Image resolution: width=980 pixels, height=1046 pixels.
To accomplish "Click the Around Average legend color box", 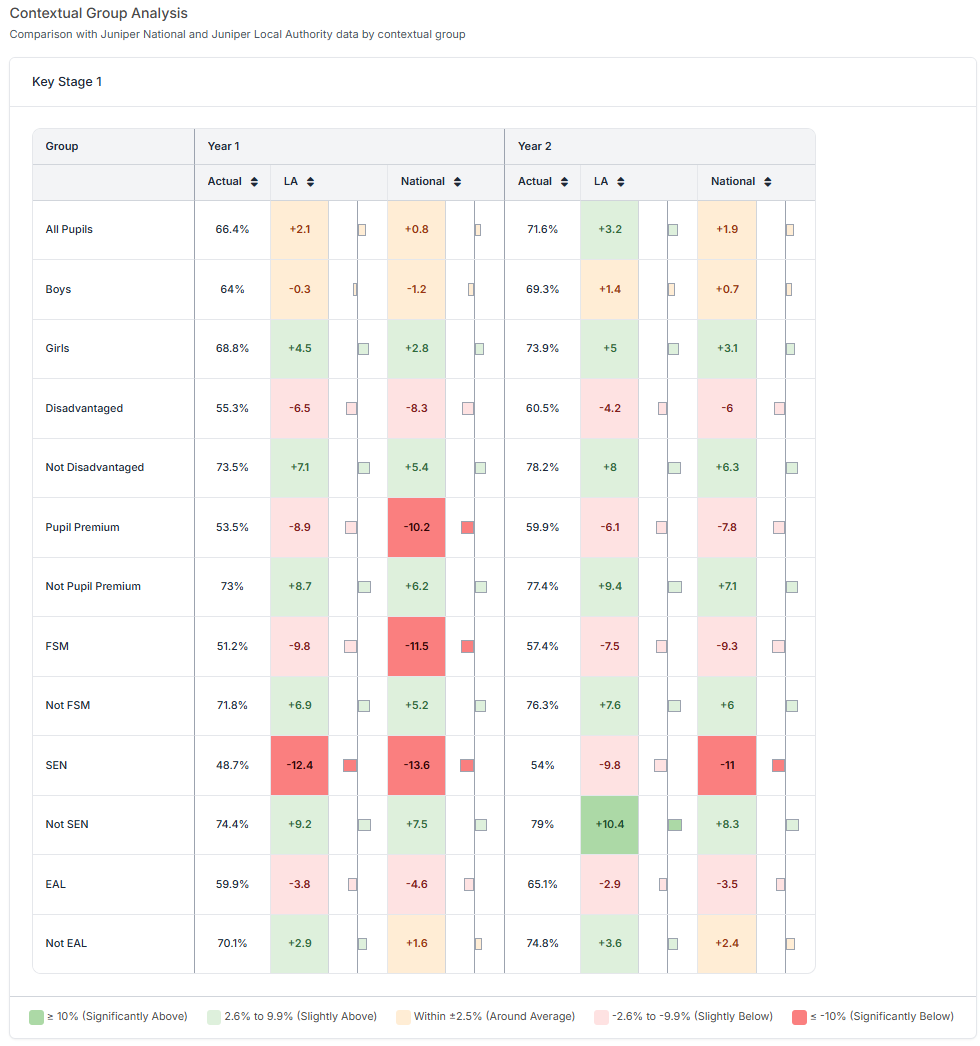I will [x=404, y=1017].
